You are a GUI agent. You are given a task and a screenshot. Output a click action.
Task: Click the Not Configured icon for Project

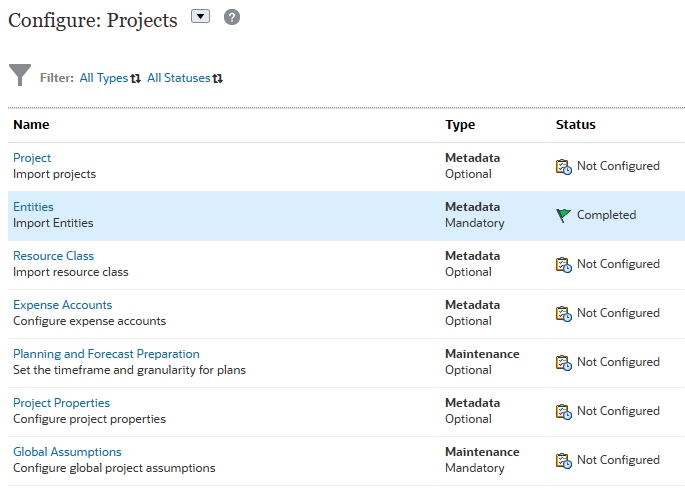pyautogui.click(x=564, y=166)
